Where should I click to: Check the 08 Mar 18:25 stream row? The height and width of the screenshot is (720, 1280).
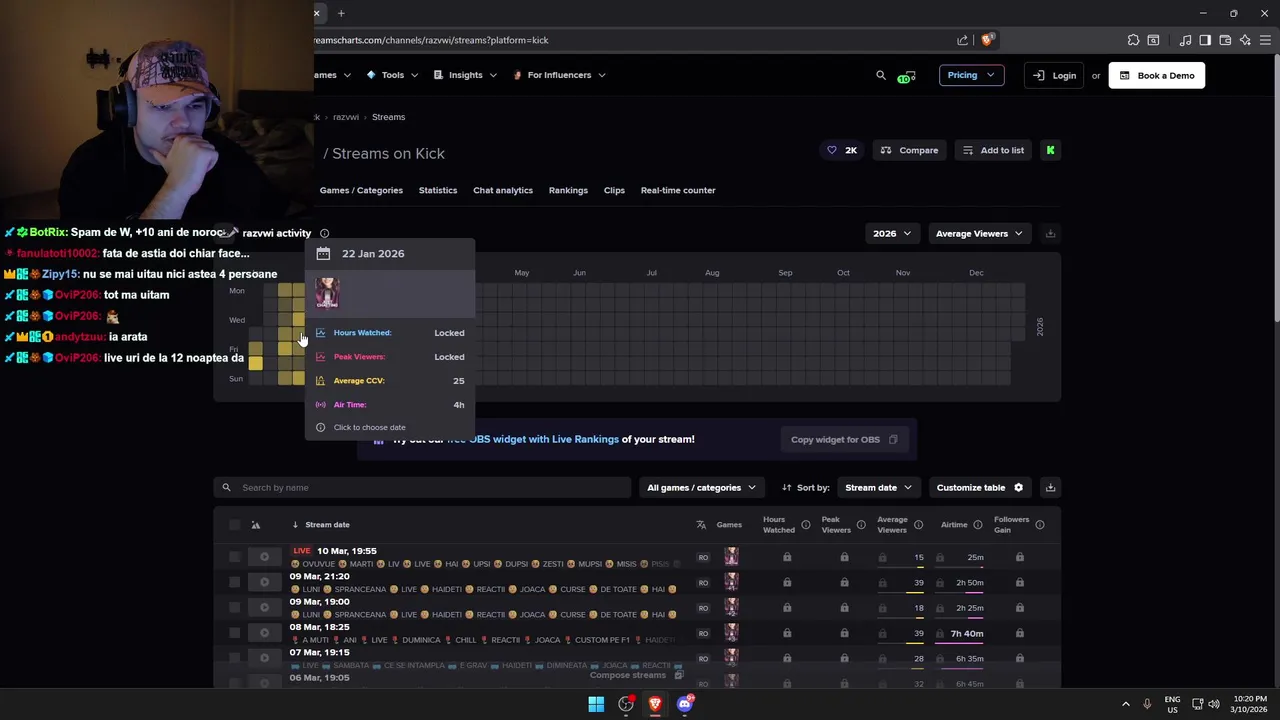pos(234,633)
